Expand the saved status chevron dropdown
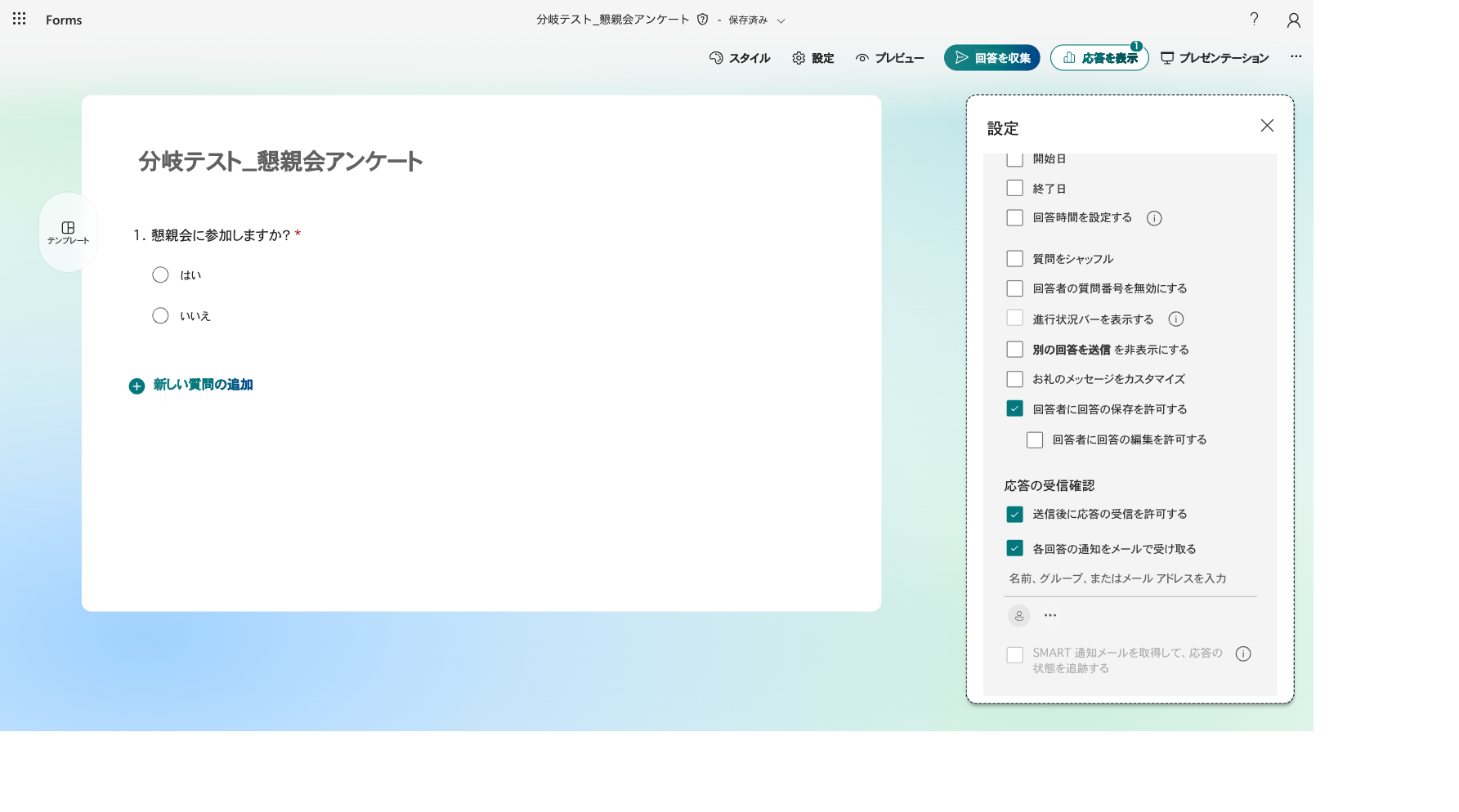 click(x=781, y=20)
